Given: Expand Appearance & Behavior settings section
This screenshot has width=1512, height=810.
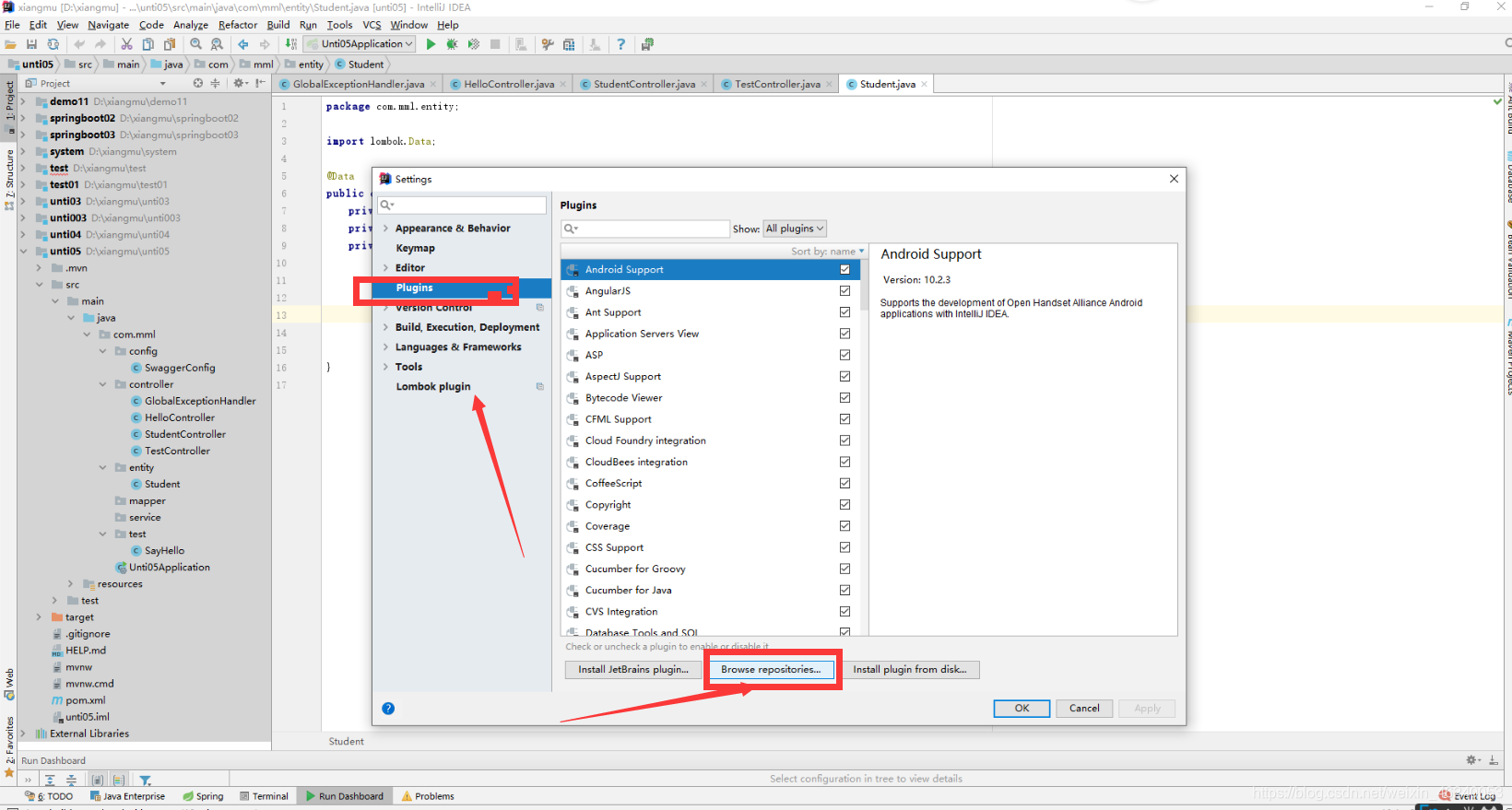Looking at the screenshot, I should click(x=385, y=229).
